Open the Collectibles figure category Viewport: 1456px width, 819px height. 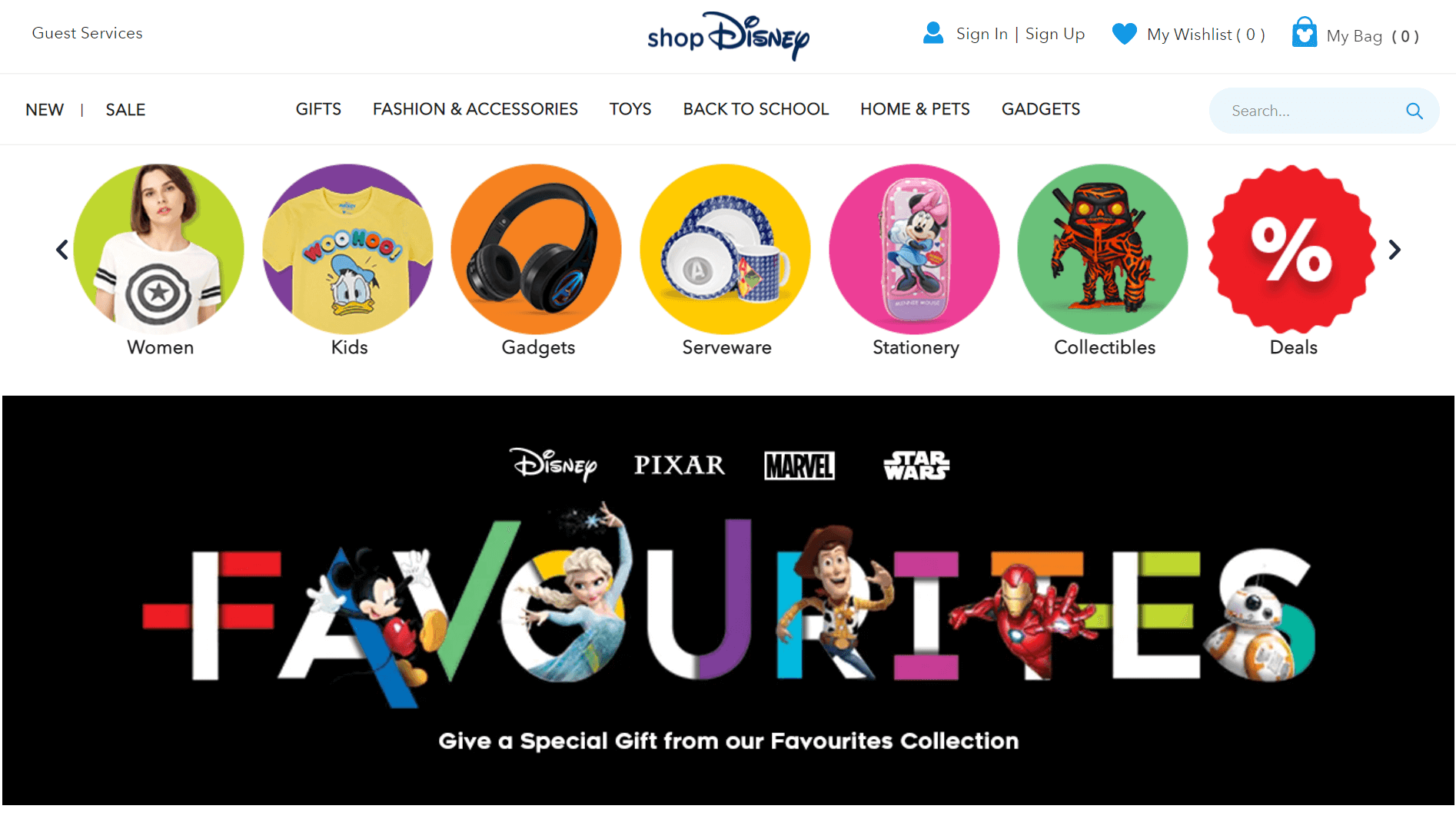1103,249
